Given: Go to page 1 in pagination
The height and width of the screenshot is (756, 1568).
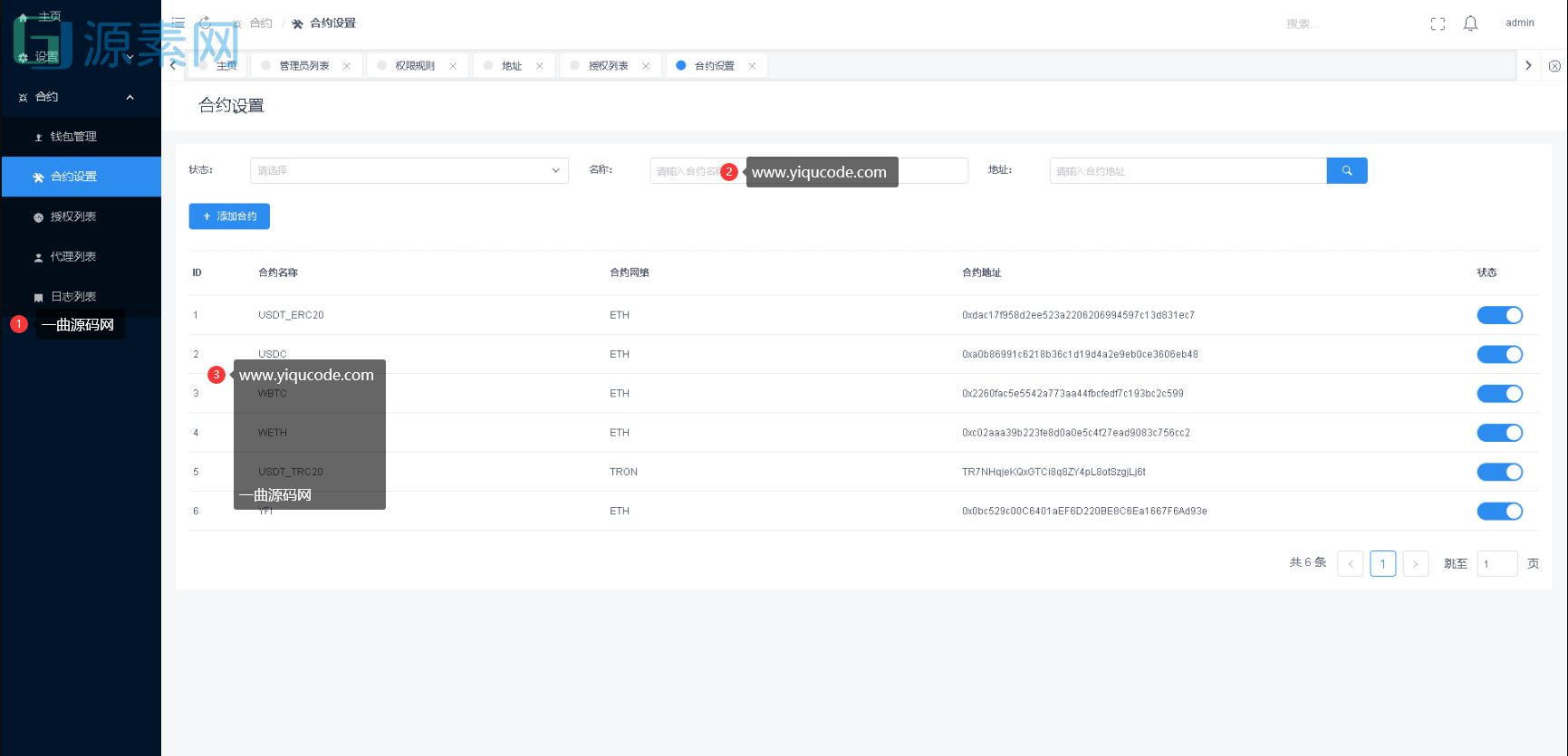Looking at the screenshot, I should coord(1382,563).
